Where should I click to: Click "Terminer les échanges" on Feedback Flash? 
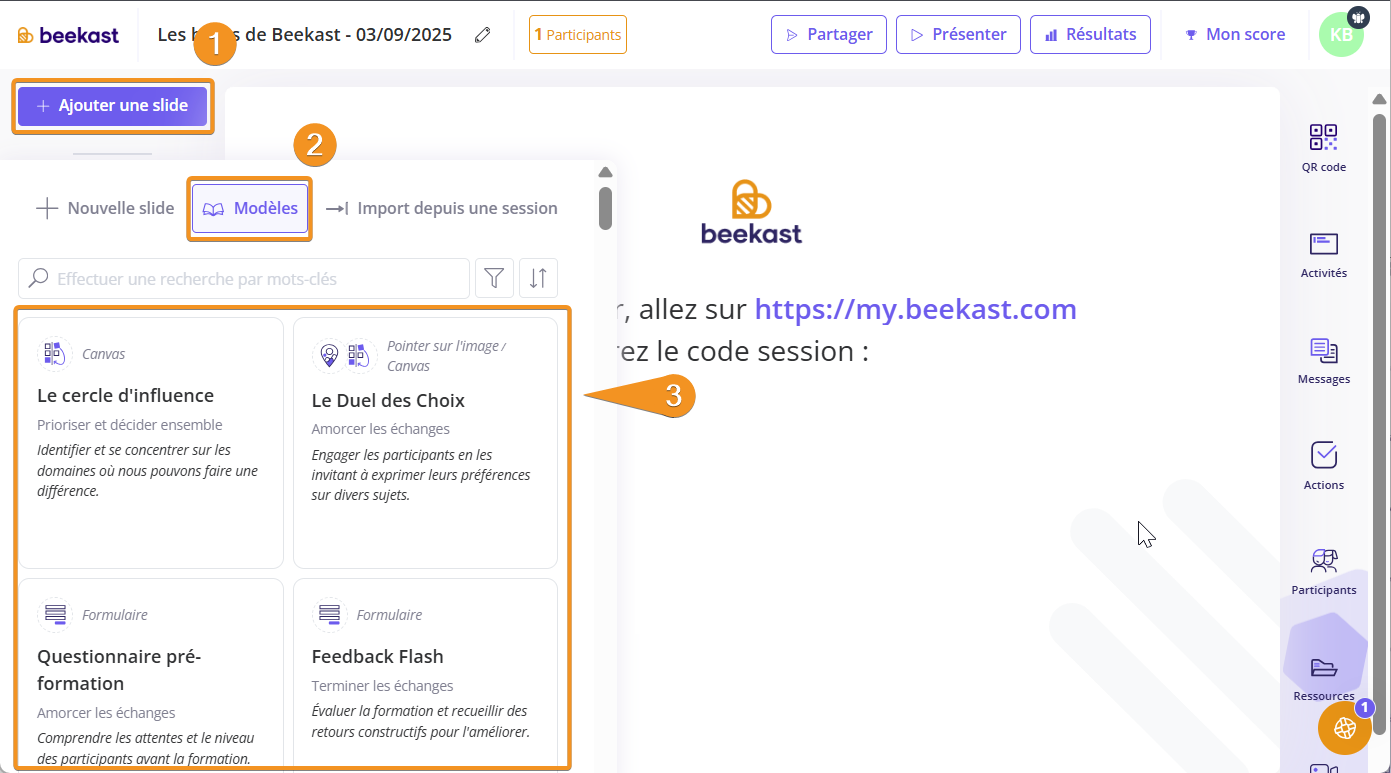pyautogui.click(x=382, y=685)
